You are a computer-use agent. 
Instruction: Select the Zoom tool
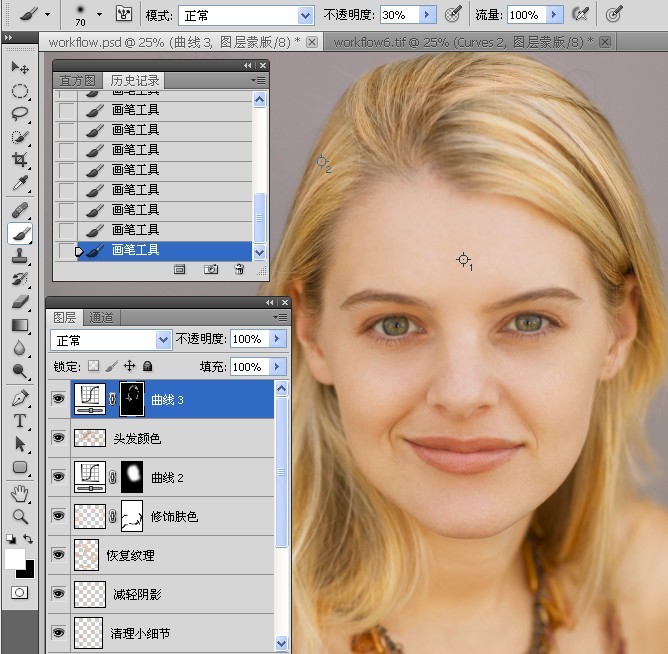tap(20, 516)
